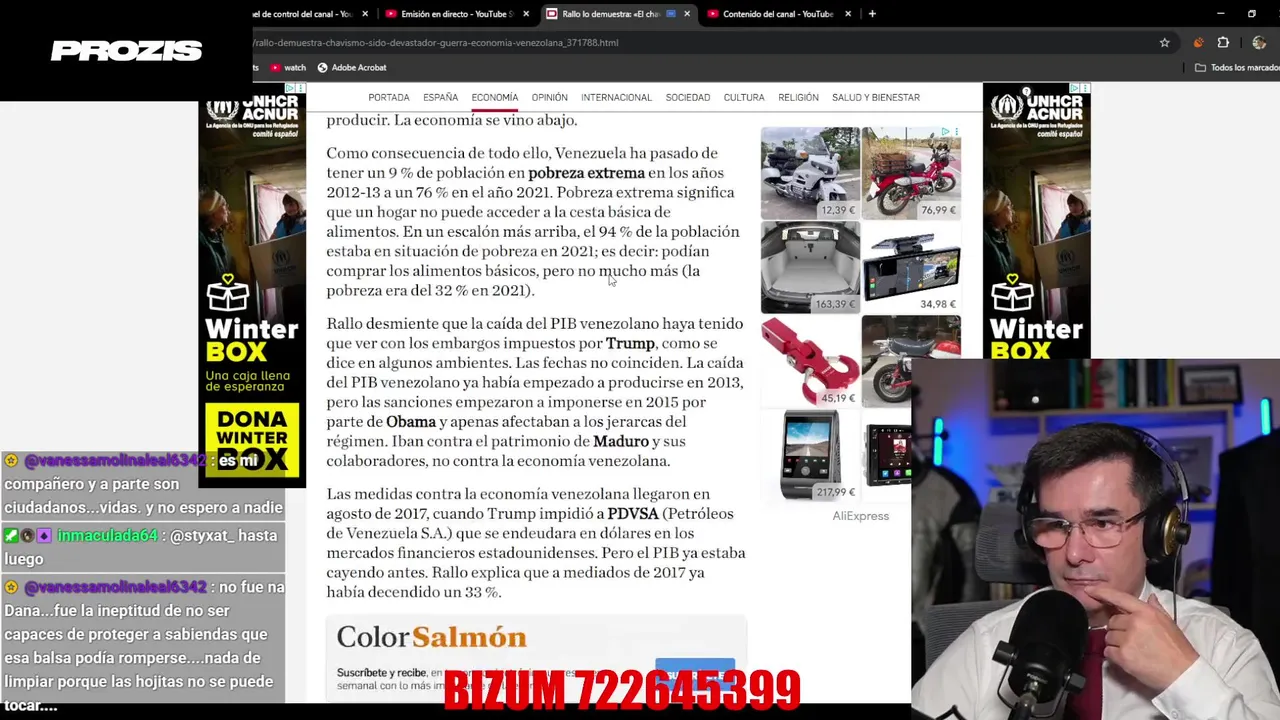Image resolution: width=1280 pixels, height=720 pixels.
Task: Follow the 'Obama' bold link
Action: tap(411, 422)
